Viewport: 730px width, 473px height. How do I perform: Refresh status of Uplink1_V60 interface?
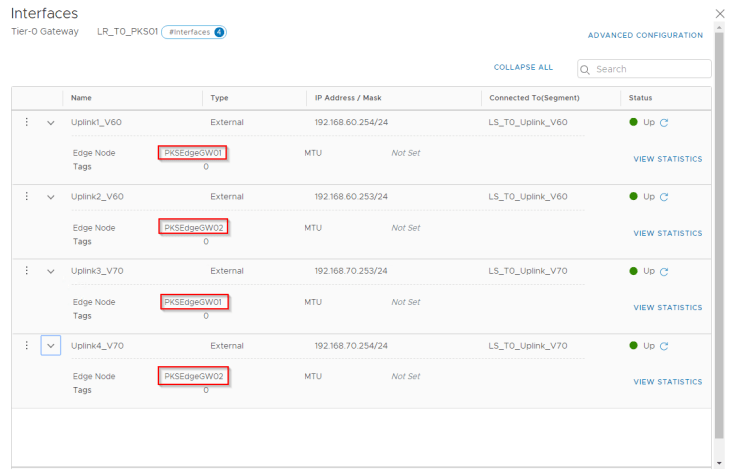coord(664,123)
